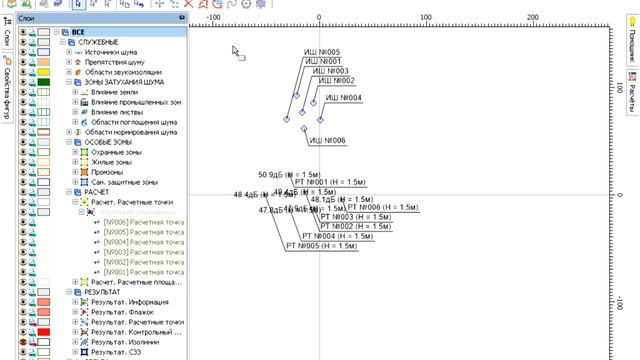The height and width of the screenshot is (360, 640).
Task: Collapse the РАСЧЕТ node
Action: (69, 192)
